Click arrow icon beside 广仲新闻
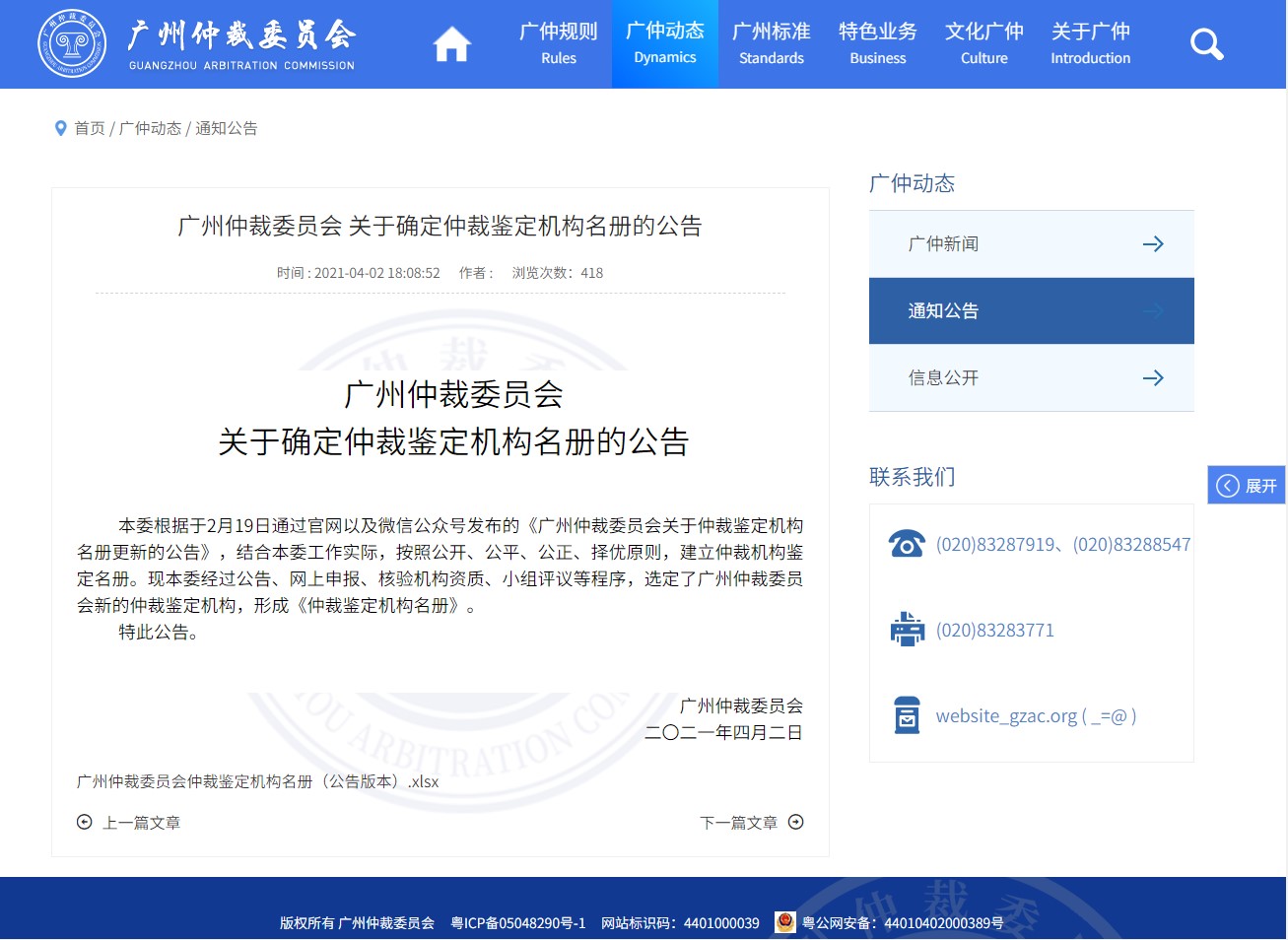The height and width of the screenshot is (940, 1288). (x=1153, y=243)
